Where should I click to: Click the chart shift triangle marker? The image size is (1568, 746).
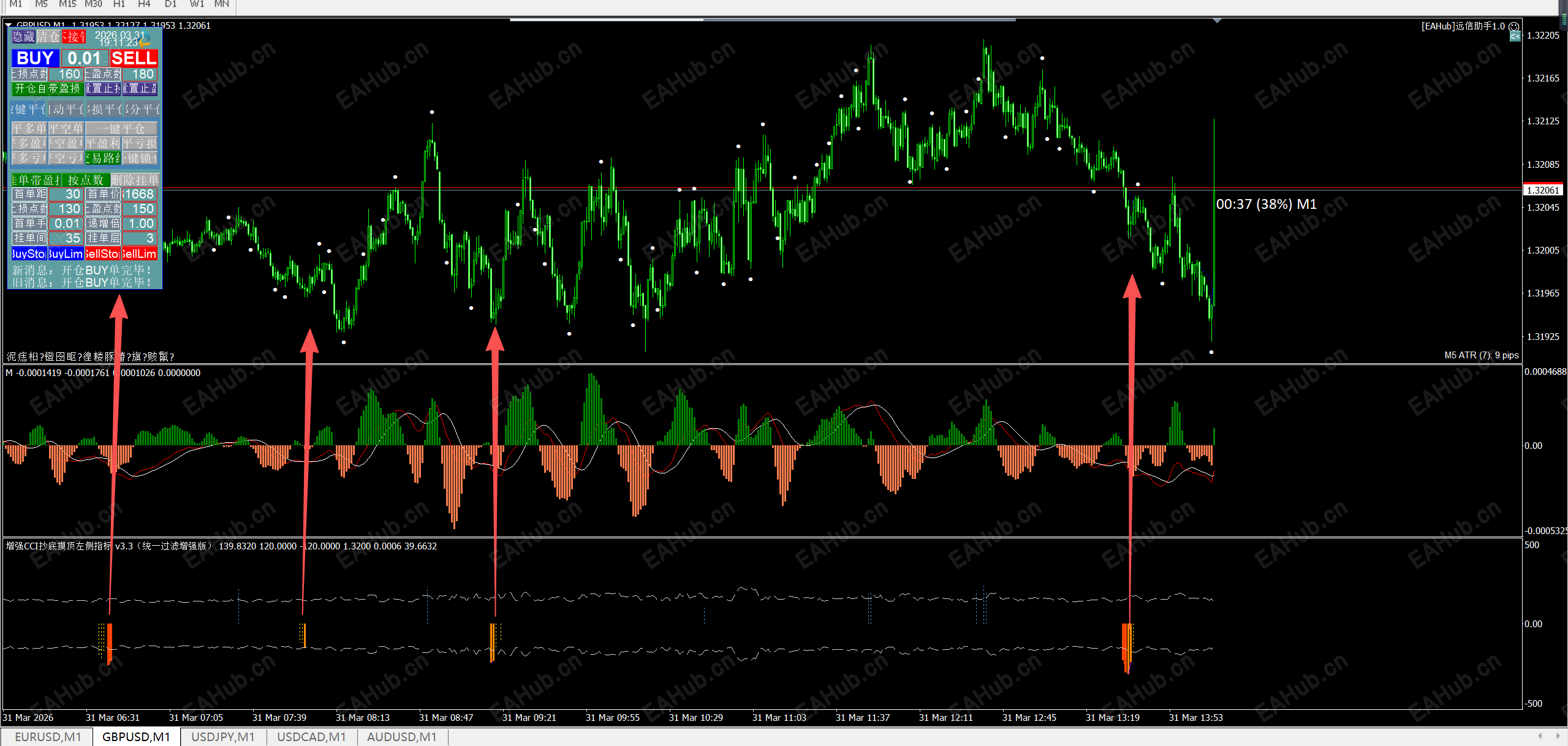pyautogui.click(x=1217, y=21)
